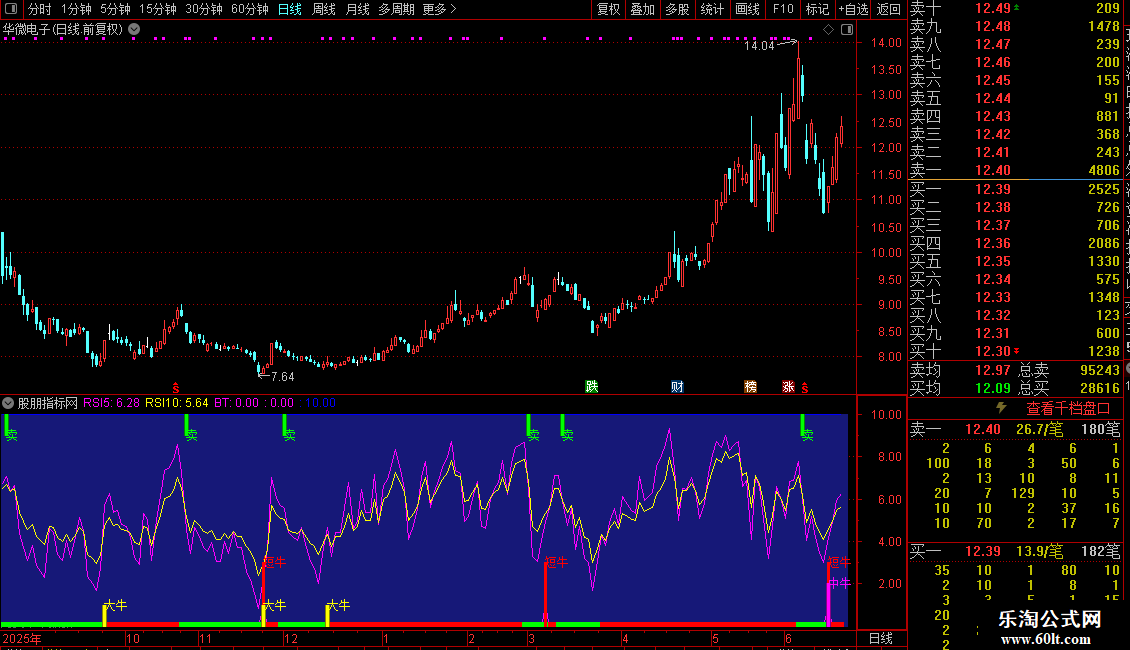Screen dimensions: 1130x650
Task: Select the 买十 12.30 order row
Action: tap(1015, 351)
